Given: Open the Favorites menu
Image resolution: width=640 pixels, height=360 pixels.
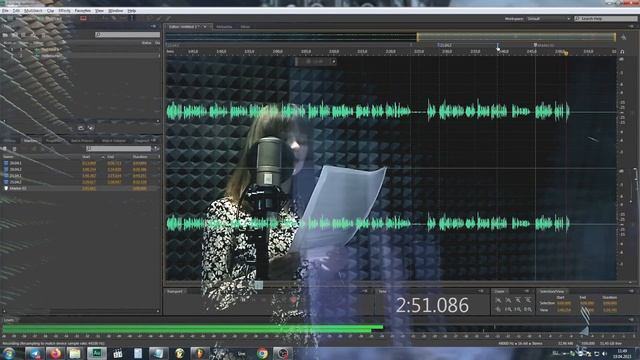Looking at the screenshot, I should (x=82, y=11).
